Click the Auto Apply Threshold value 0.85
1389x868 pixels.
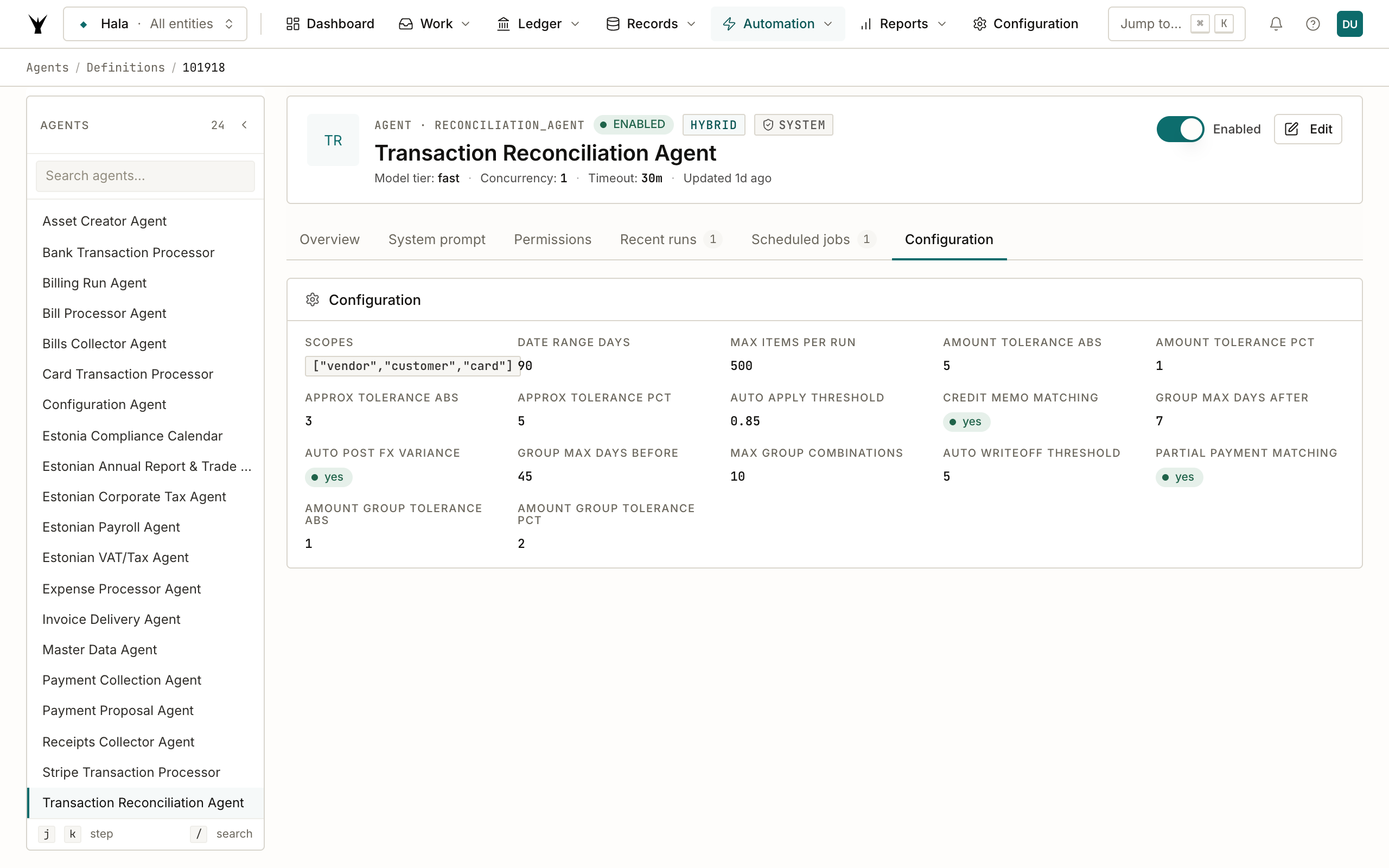745,422
